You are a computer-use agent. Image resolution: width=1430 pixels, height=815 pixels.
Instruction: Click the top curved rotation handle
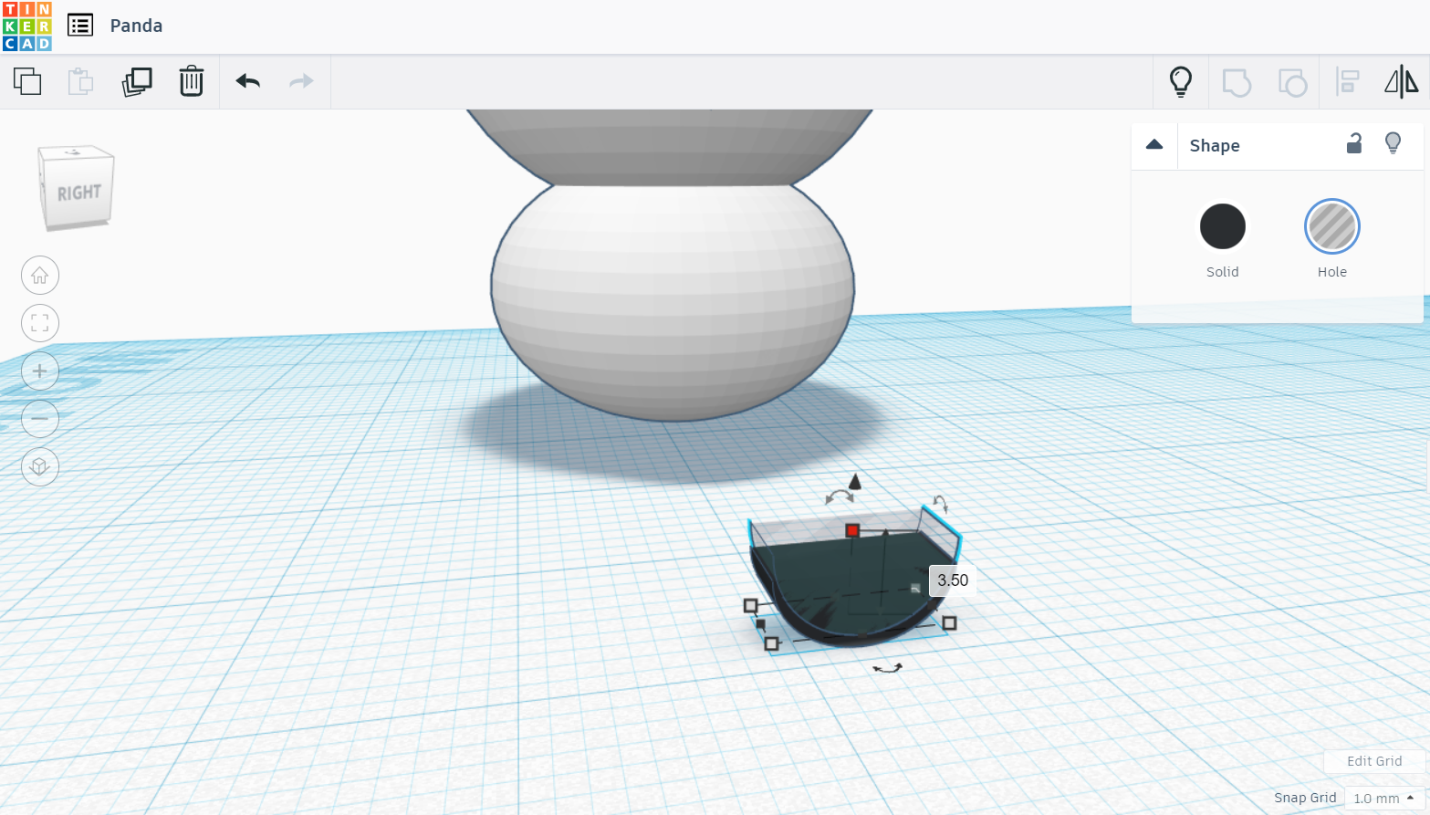tap(839, 497)
